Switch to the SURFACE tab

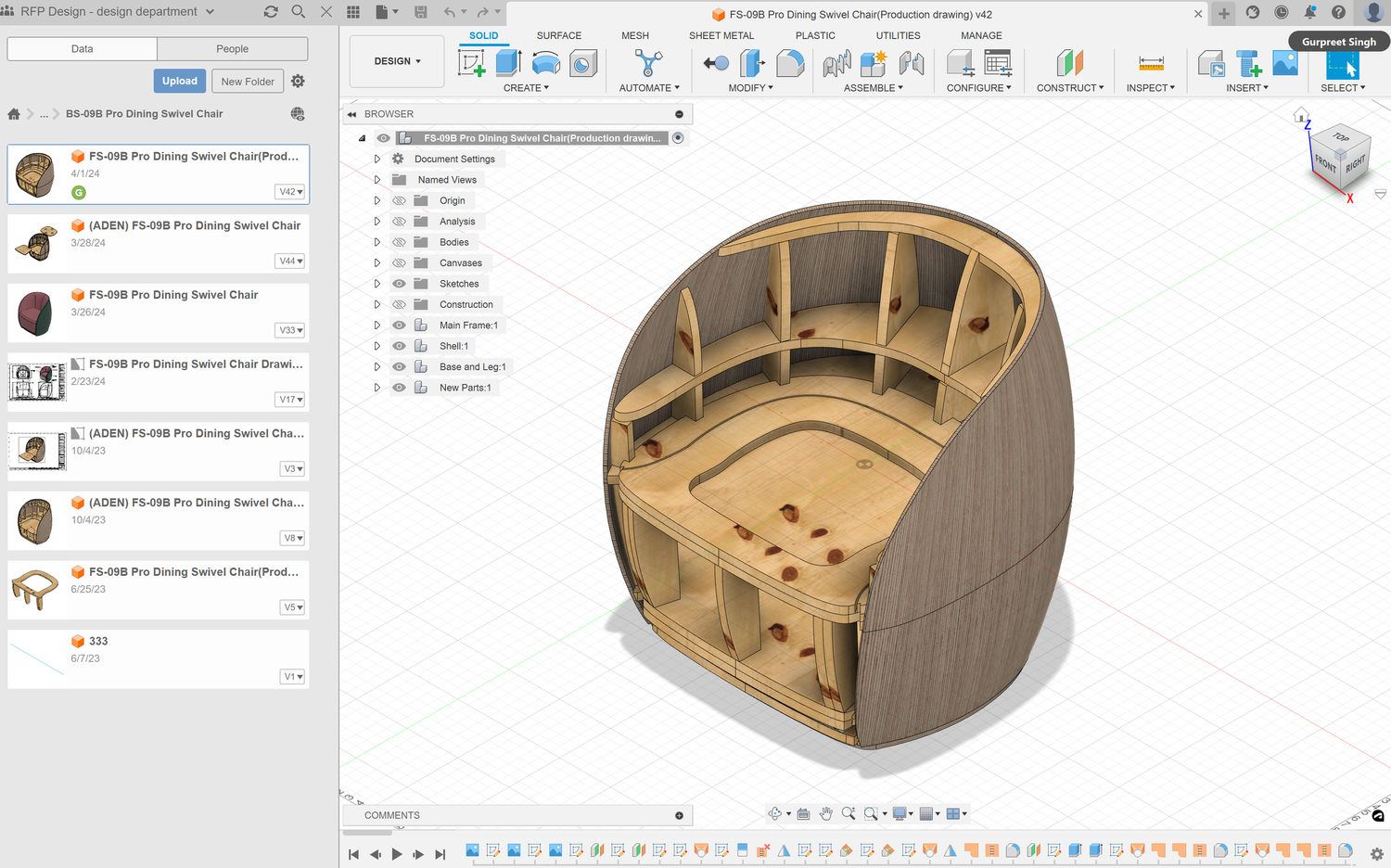[558, 35]
